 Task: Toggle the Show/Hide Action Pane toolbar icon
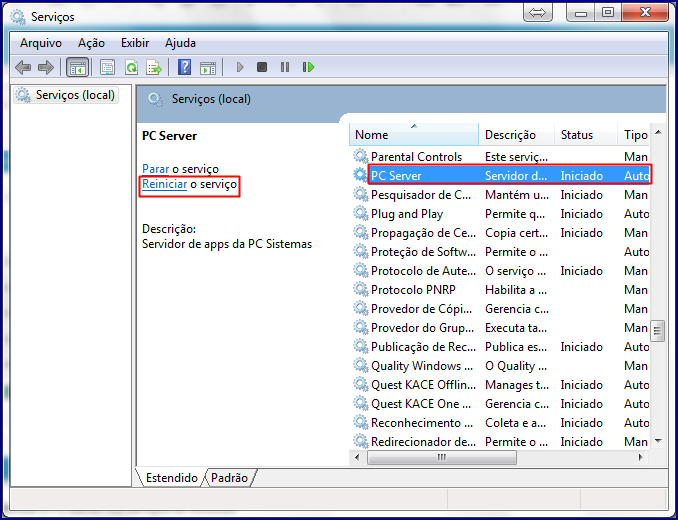pos(208,68)
